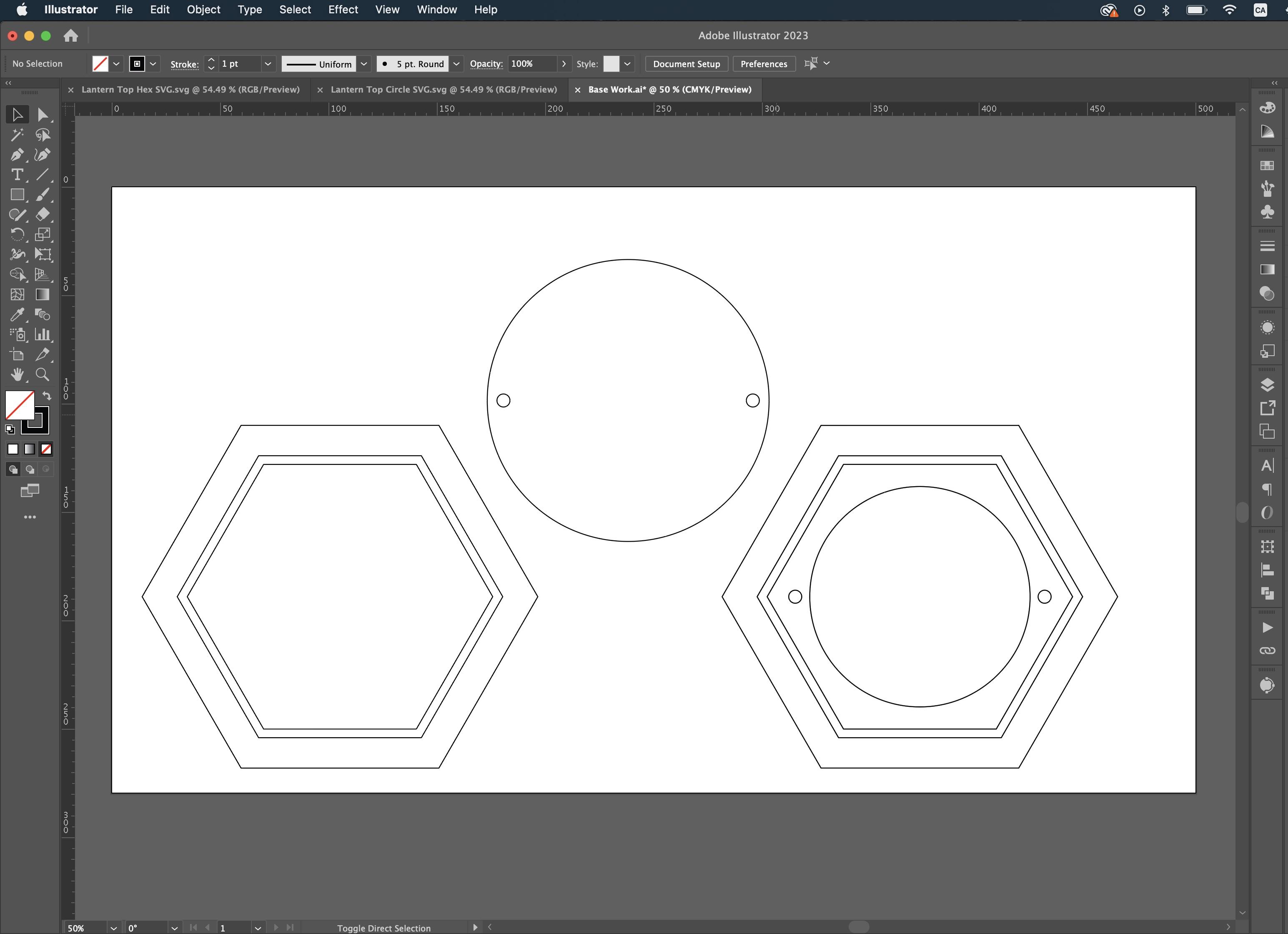Enable Draw Behind mode

click(x=30, y=469)
